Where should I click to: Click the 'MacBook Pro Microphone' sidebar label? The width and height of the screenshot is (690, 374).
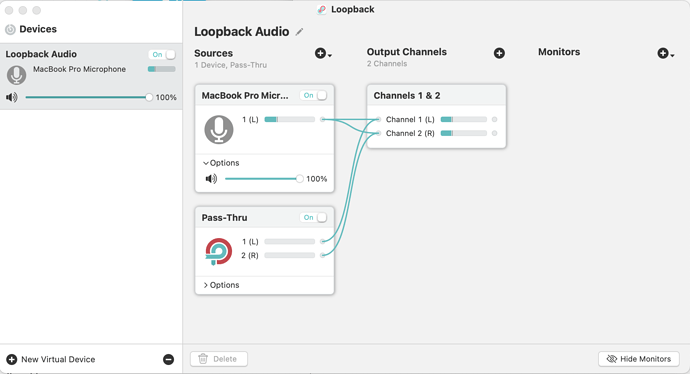(x=79, y=69)
